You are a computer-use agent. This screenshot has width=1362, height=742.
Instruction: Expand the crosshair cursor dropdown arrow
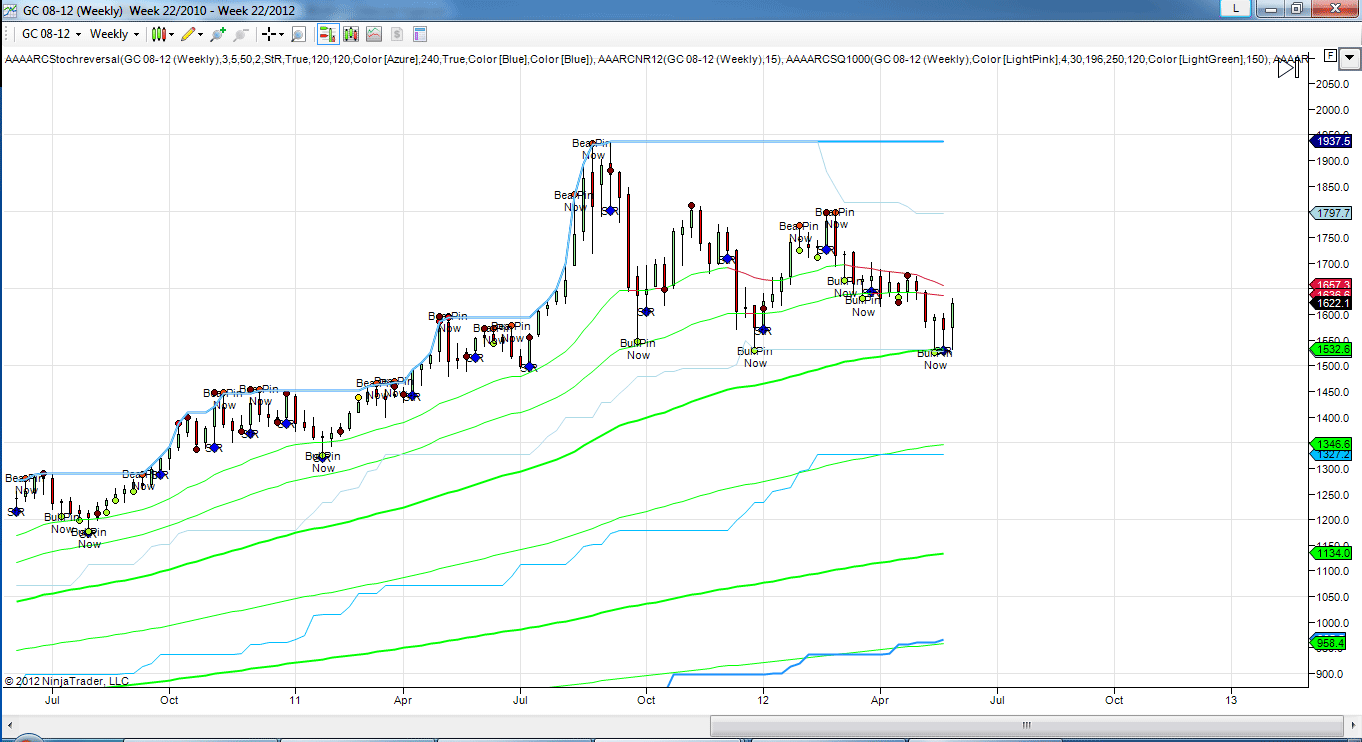click(x=282, y=34)
